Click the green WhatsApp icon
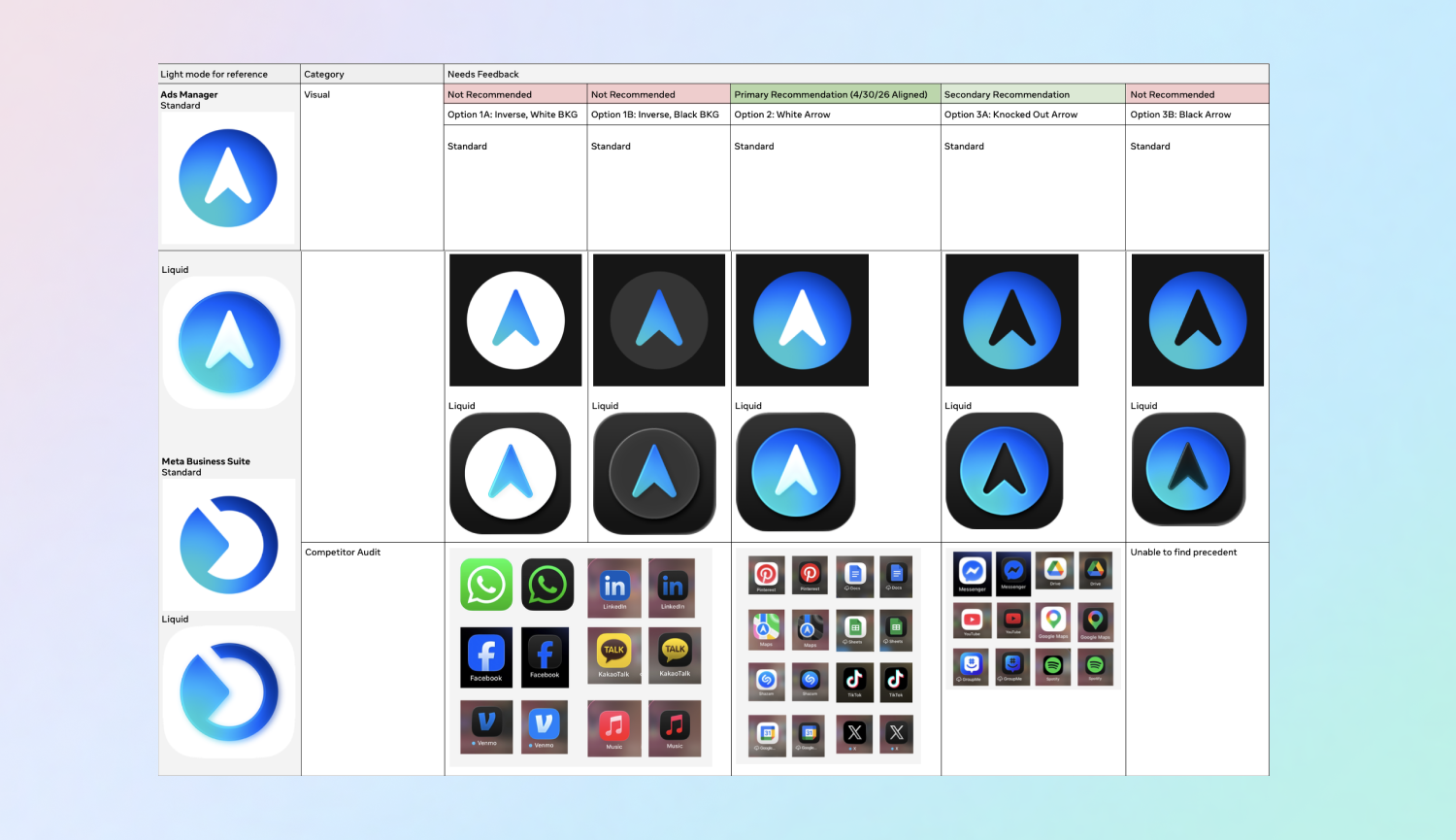 (486, 585)
